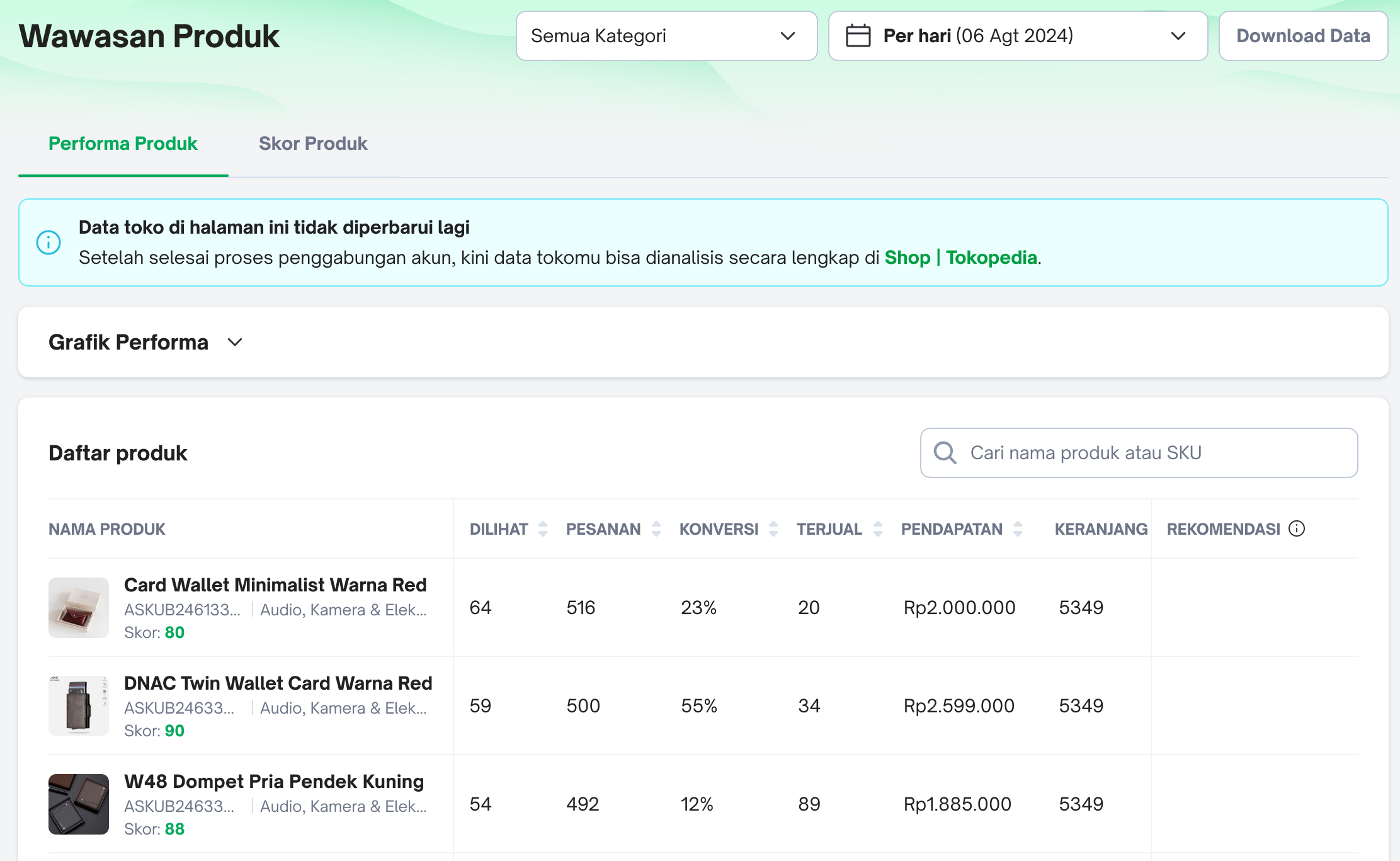Sort the table by Dilihat column arrows

coord(543,529)
